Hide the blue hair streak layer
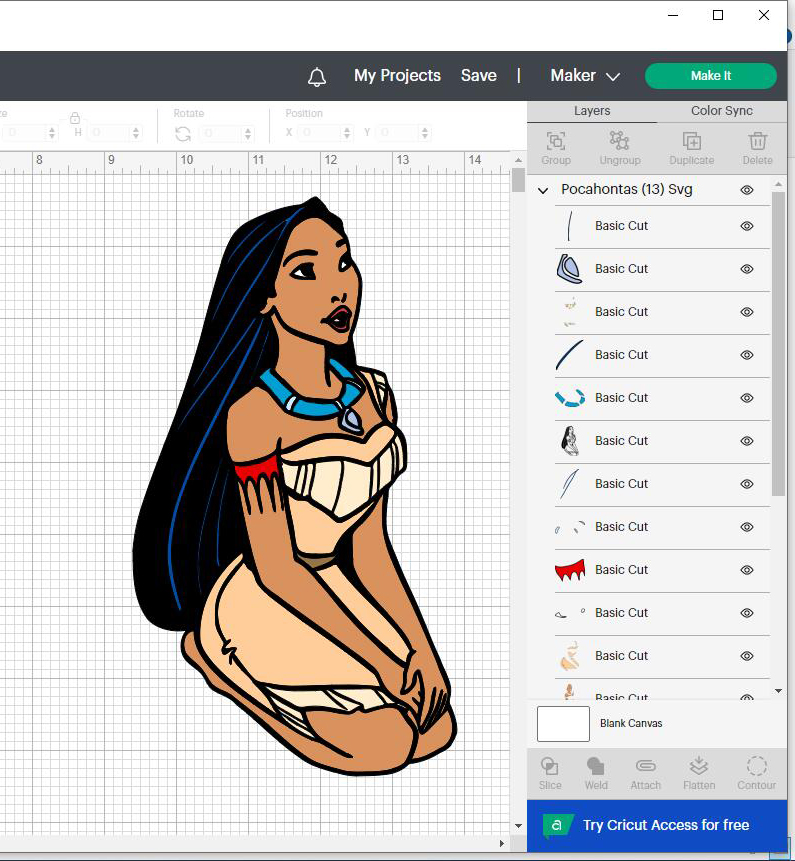Screen dimensions: 795x861 tap(747, 484)
